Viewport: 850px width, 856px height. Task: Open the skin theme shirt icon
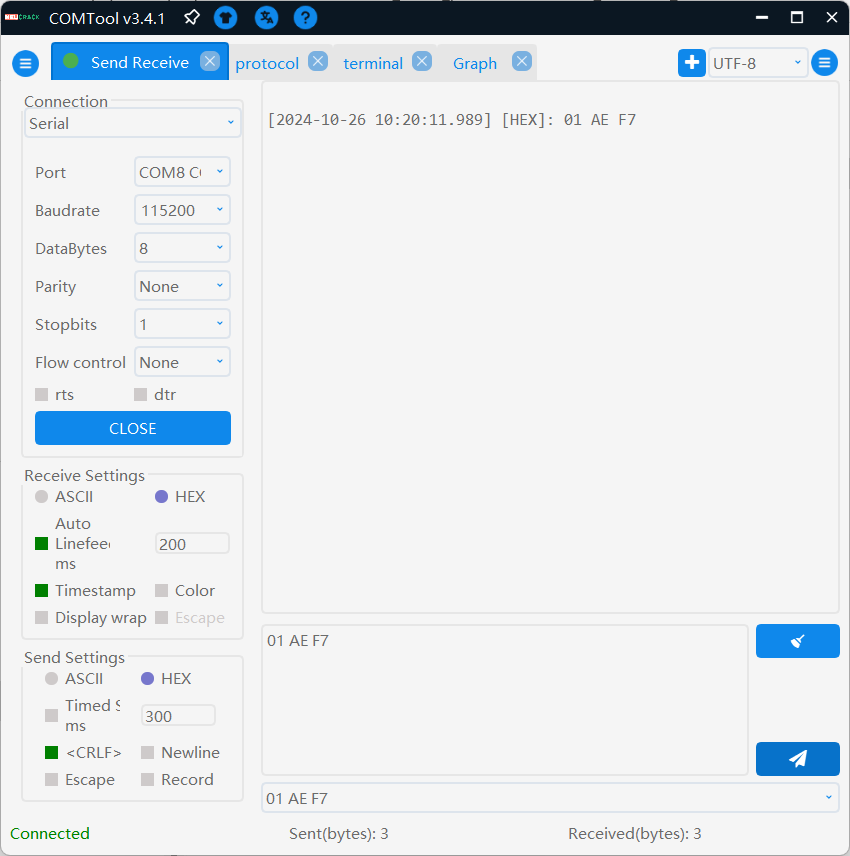pyautogui.click(x=225, y=18)
